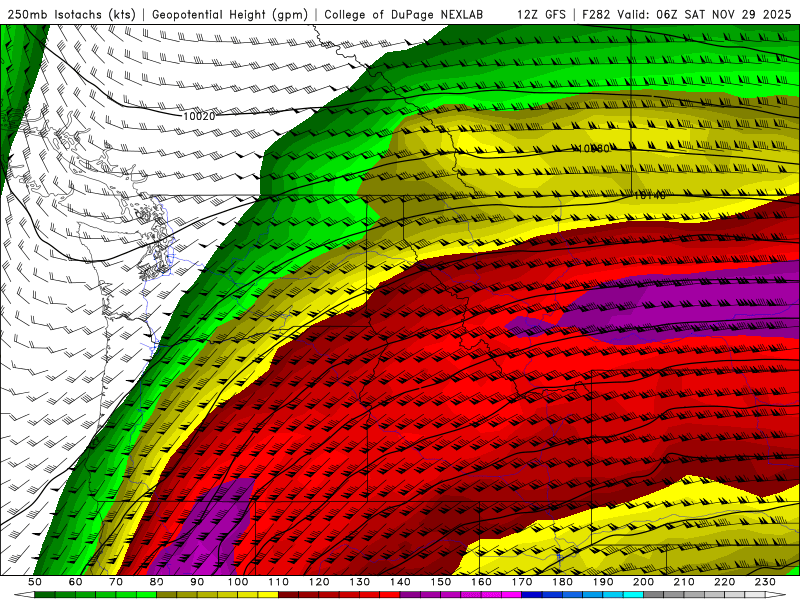
Task: Click the 120 value on the color scale
Action: (x=319, y=582)
